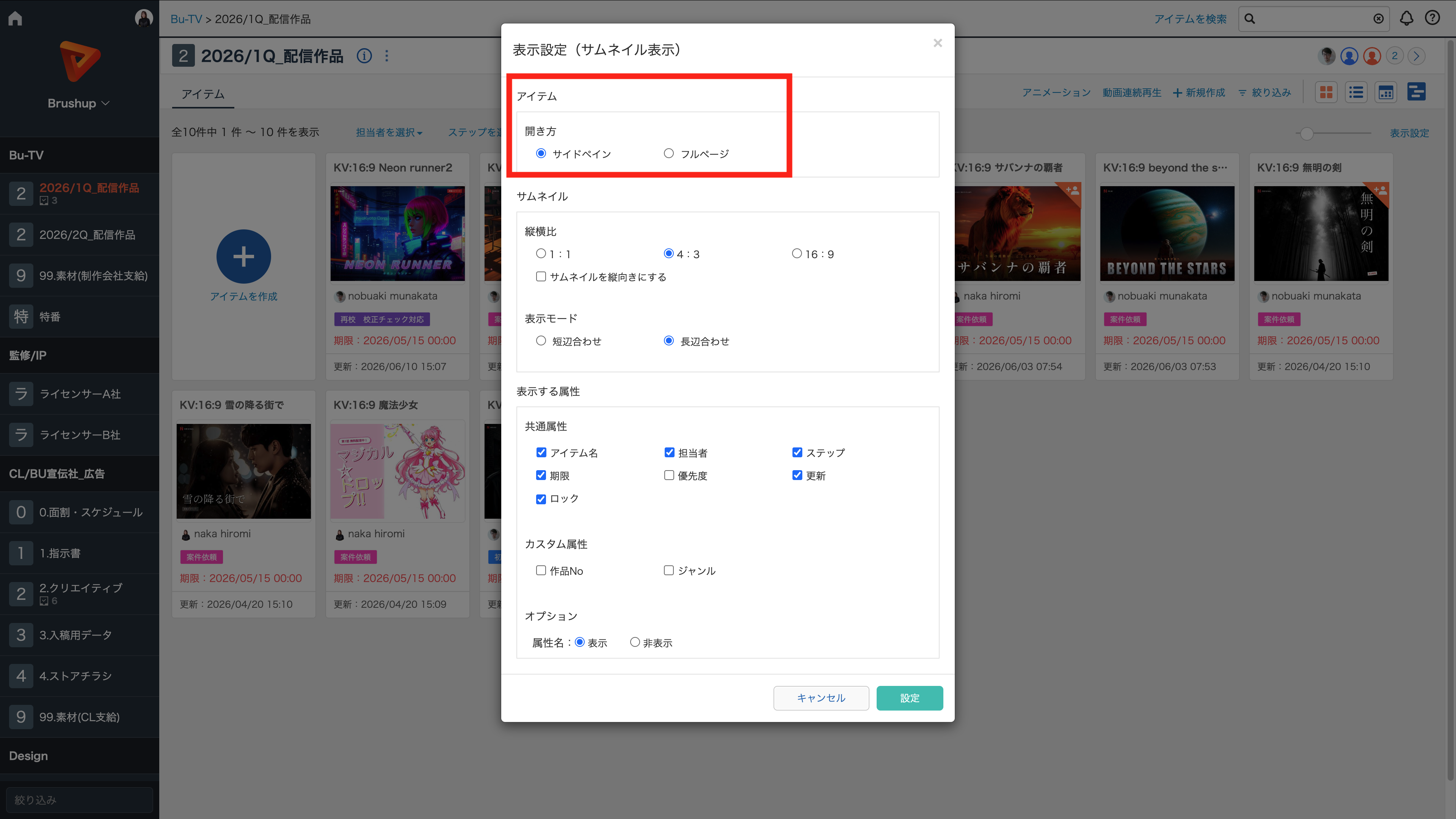This screenshot has width=1456, height=819.
Task: Select サイドペイン open mode
Action: tap(541, 154)
